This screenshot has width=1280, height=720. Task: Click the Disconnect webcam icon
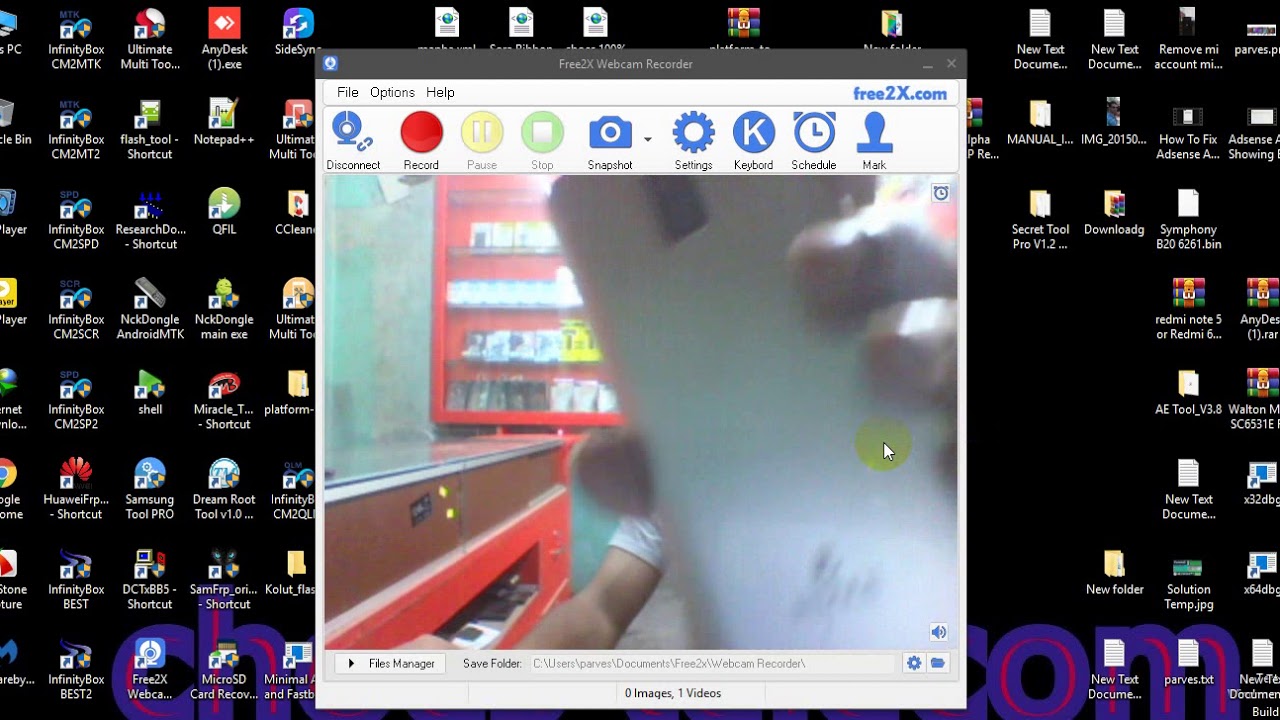pos(352,141)
